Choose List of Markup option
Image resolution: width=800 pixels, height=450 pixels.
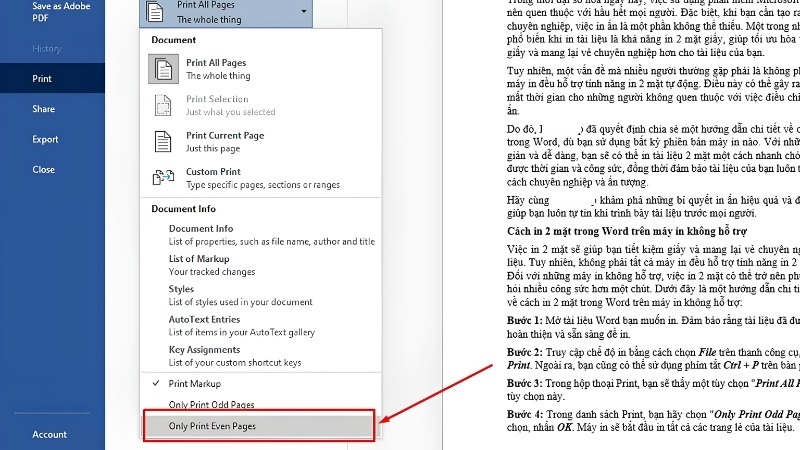pos(212,265)
